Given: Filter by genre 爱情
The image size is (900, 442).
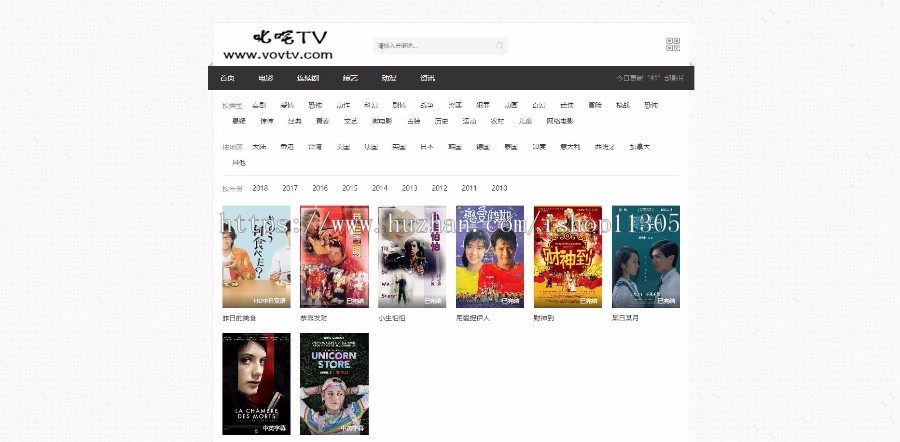Looking at the screenshot, I should tap(287, 105).
